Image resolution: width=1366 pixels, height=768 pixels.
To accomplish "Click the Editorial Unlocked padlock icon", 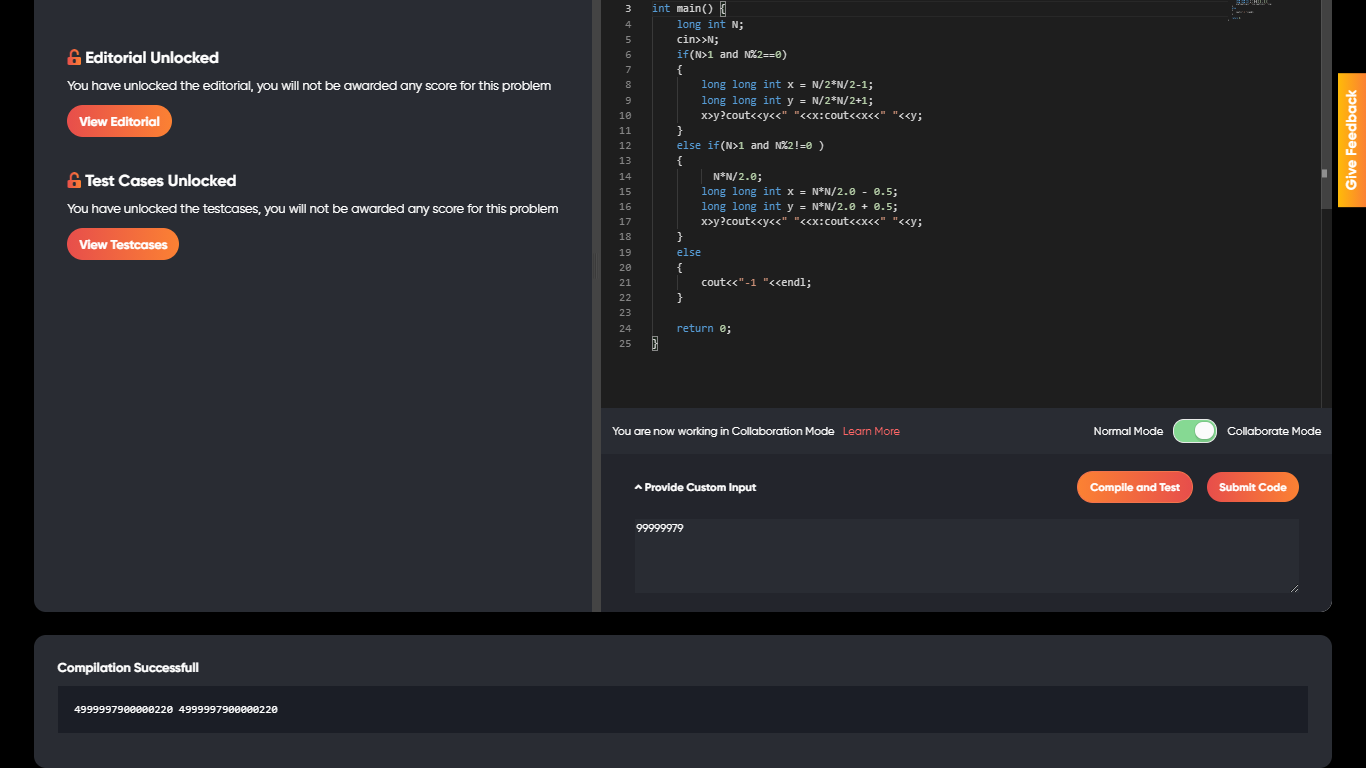I will click(x=74, y=58).
